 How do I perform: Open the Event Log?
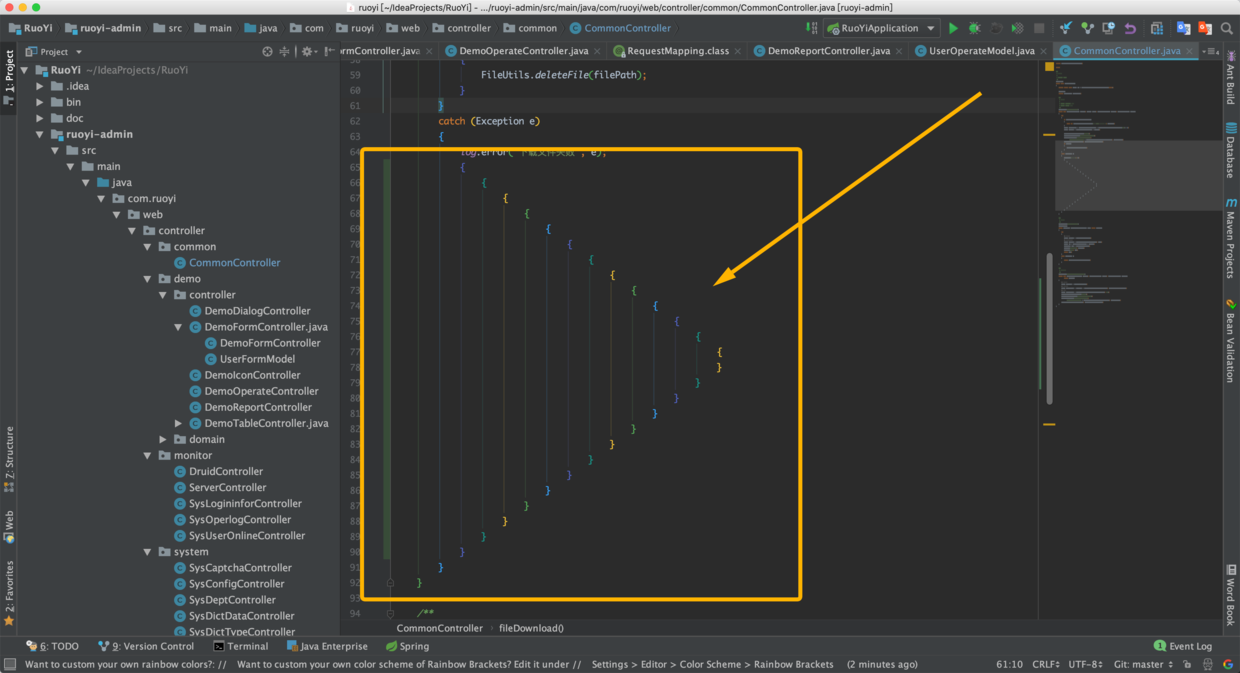[x=1183, y=646]
